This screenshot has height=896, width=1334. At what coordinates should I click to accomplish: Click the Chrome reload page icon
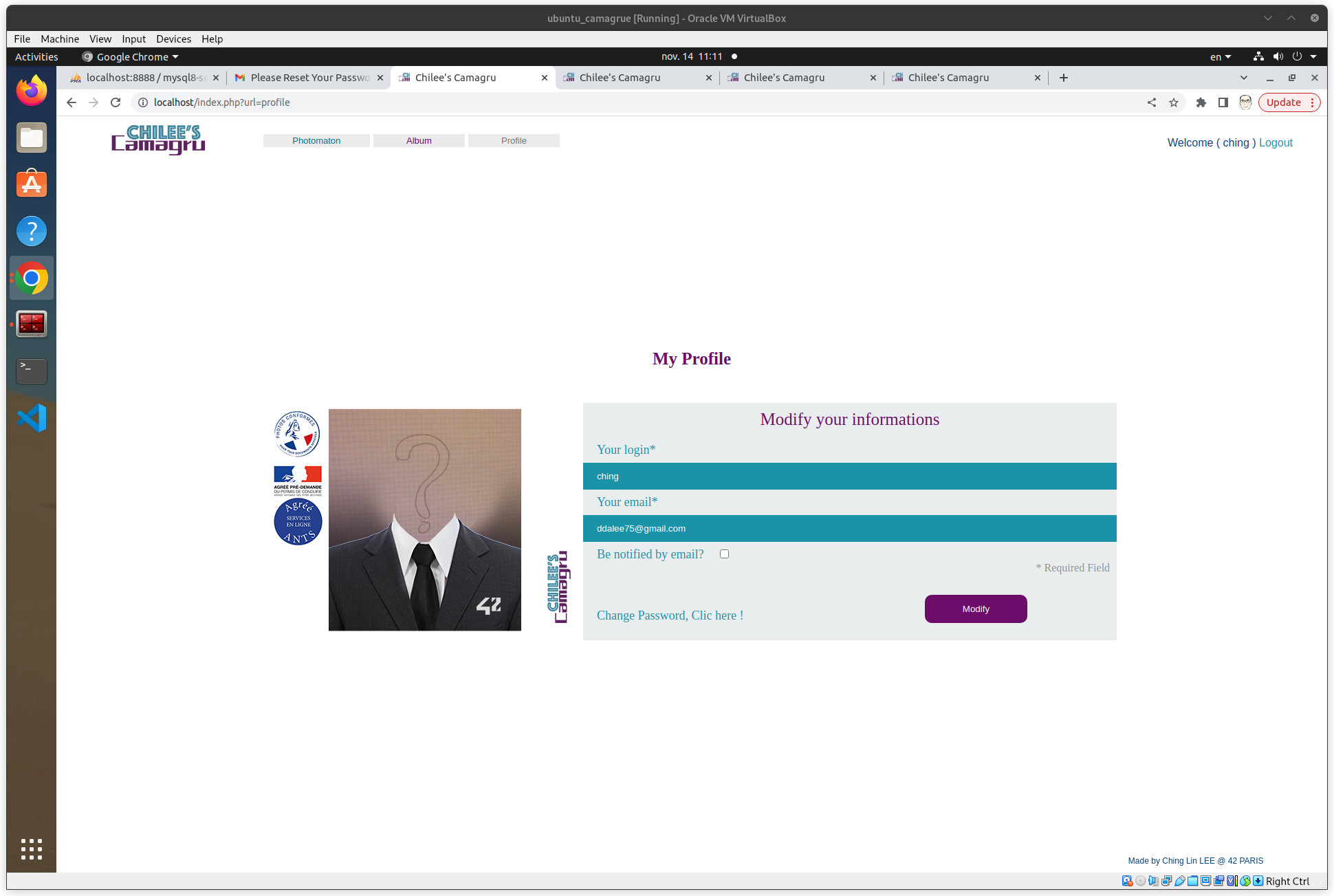(116, 102)
